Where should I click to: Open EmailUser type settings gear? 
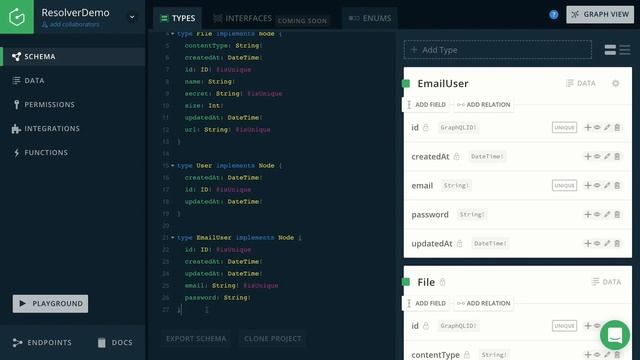(x=616, y=83)
